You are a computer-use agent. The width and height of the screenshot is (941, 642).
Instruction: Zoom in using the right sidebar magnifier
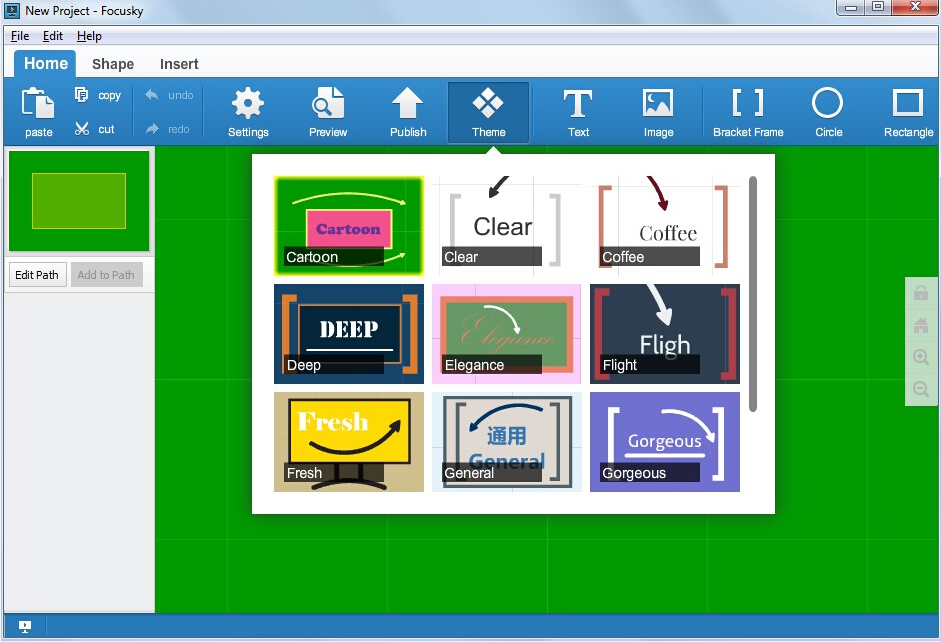pos(920,357)
